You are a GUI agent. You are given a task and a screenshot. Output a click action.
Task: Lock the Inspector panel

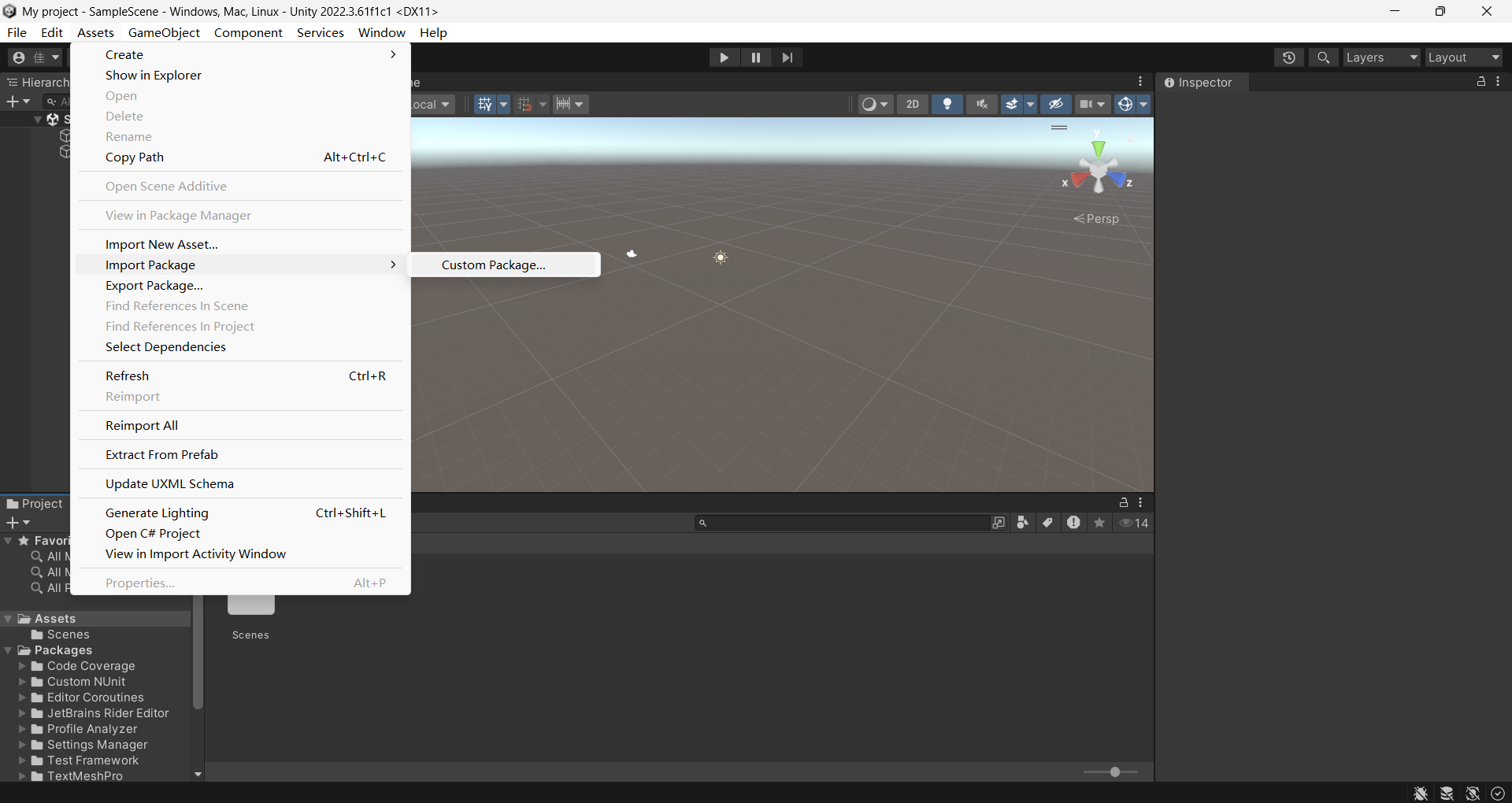1481,82
